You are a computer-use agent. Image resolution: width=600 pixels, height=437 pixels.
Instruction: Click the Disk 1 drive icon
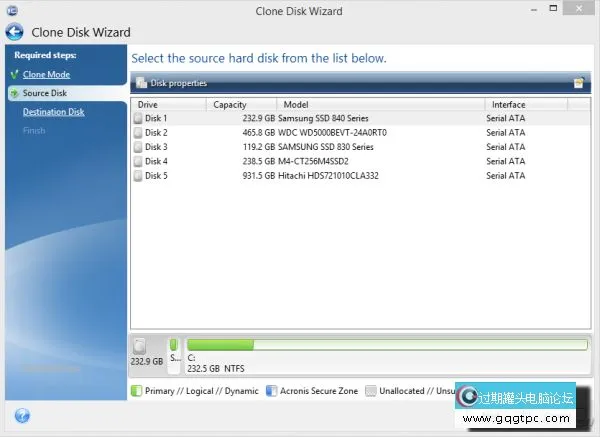[138, 118]
